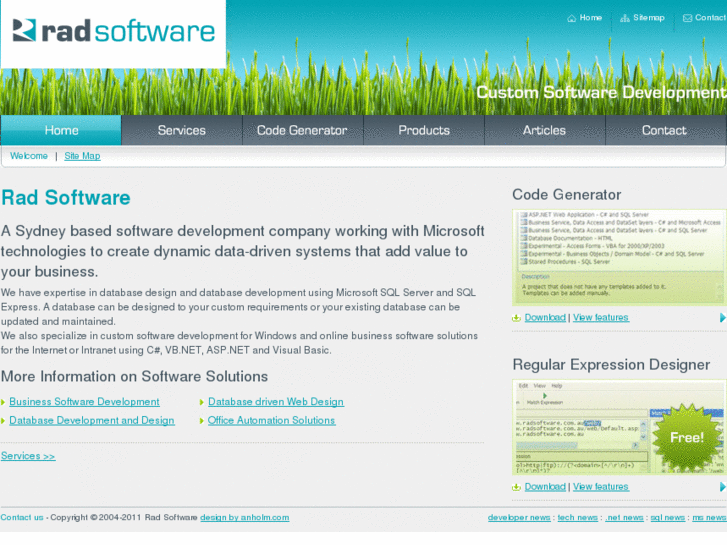
Task: Open the developer news footer link
Action: pos(519,517)
